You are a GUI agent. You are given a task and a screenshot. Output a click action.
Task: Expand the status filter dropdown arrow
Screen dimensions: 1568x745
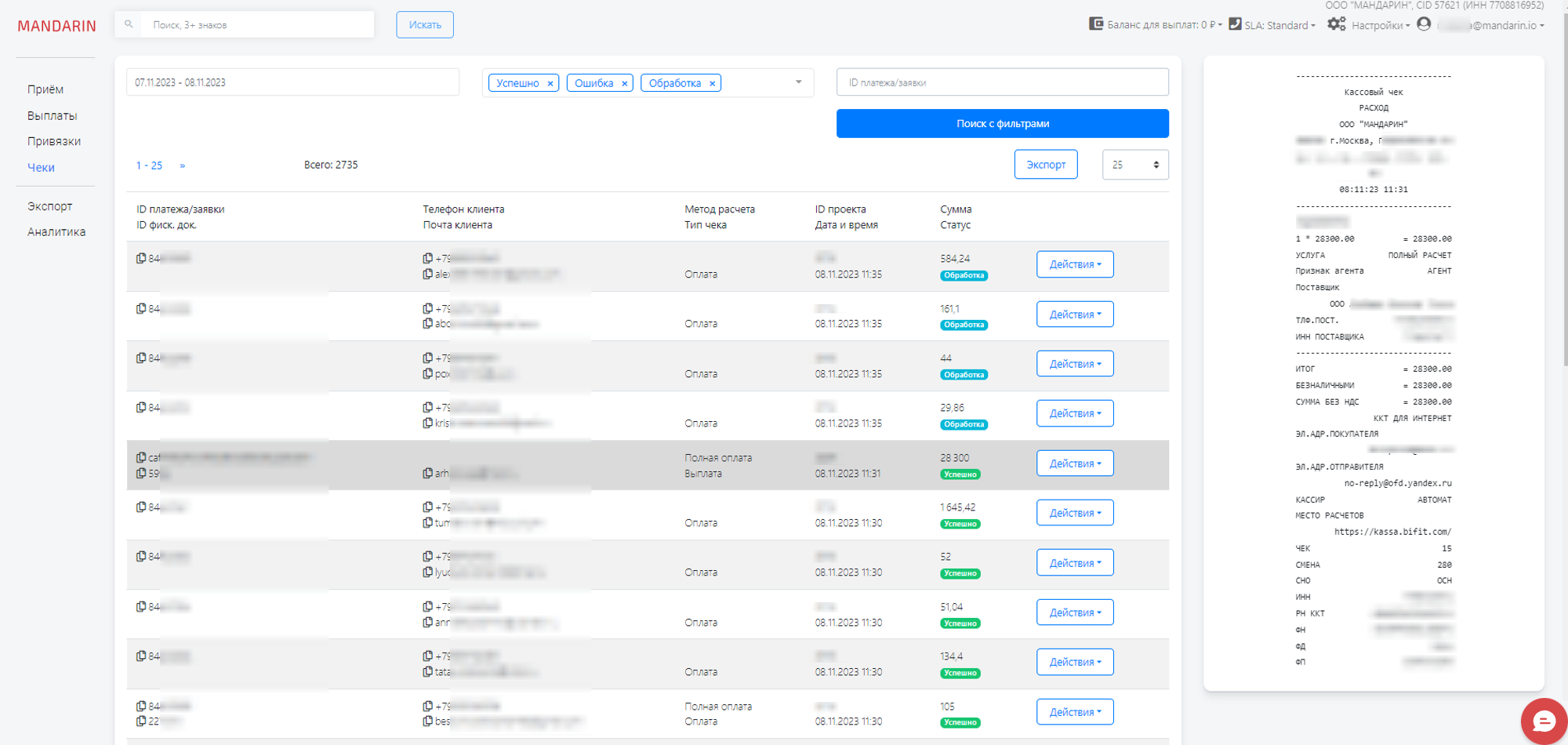pos(798,82)
